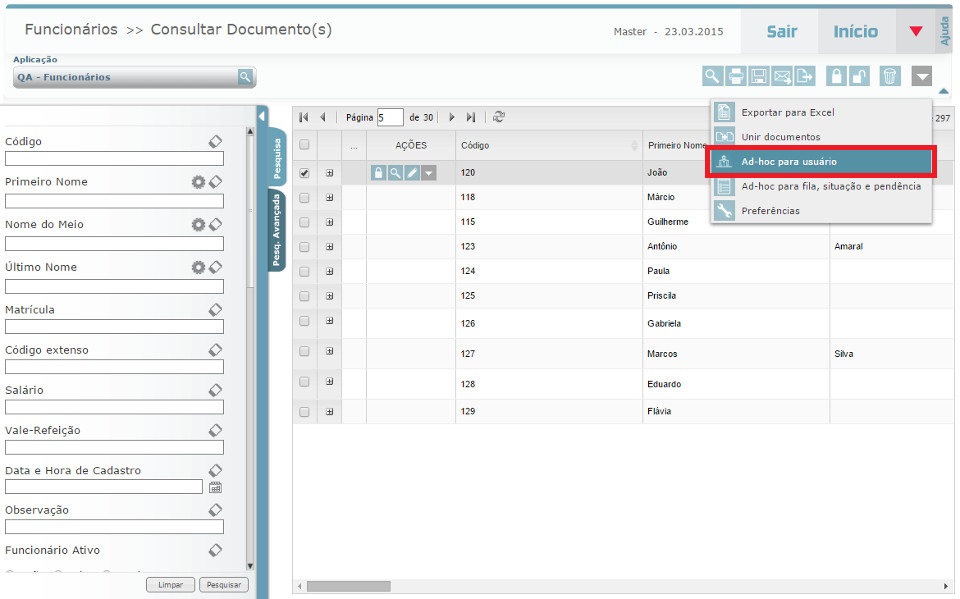Click the closed padlock lock toolbar icon
960x599 pixels.
(835, 76)
